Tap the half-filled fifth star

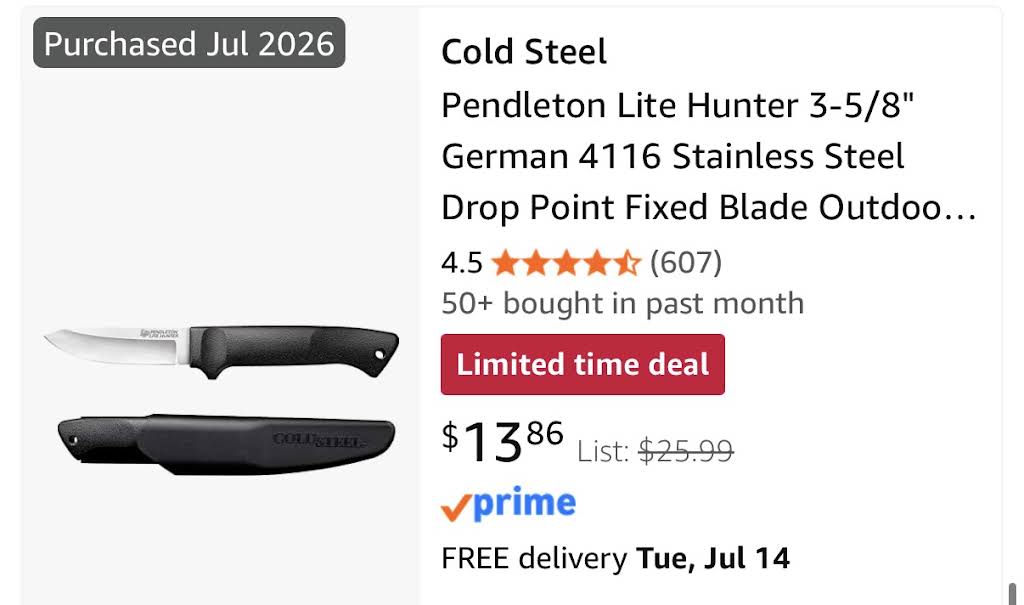coord(628,263)
